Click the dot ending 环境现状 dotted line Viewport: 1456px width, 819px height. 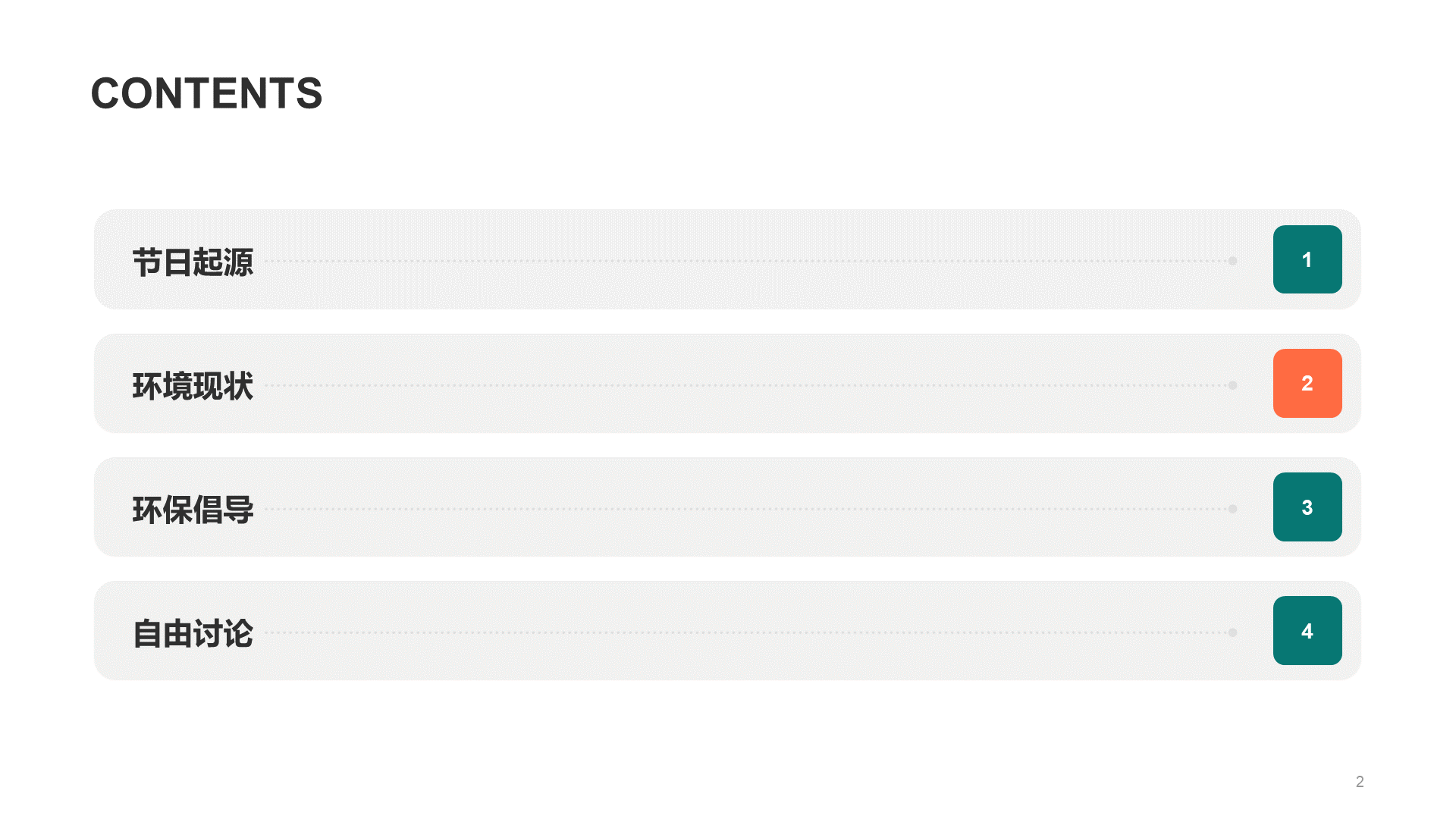point(1232,385)
